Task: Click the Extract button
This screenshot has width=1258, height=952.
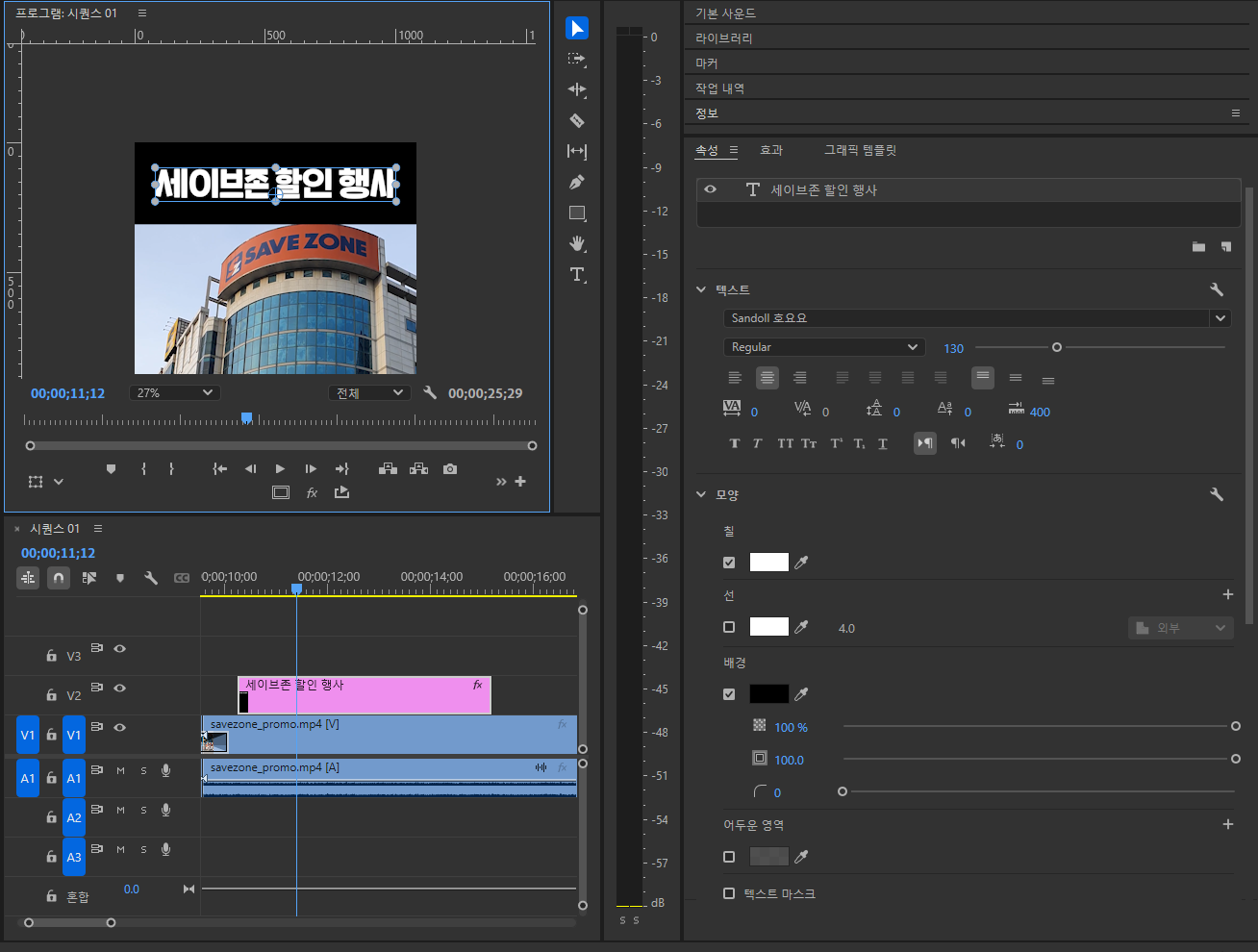Action: tap(418, 469)
